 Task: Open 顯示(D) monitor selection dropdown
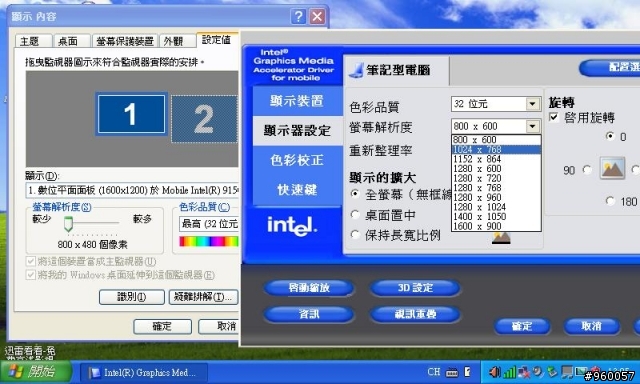tap(132, 190)
